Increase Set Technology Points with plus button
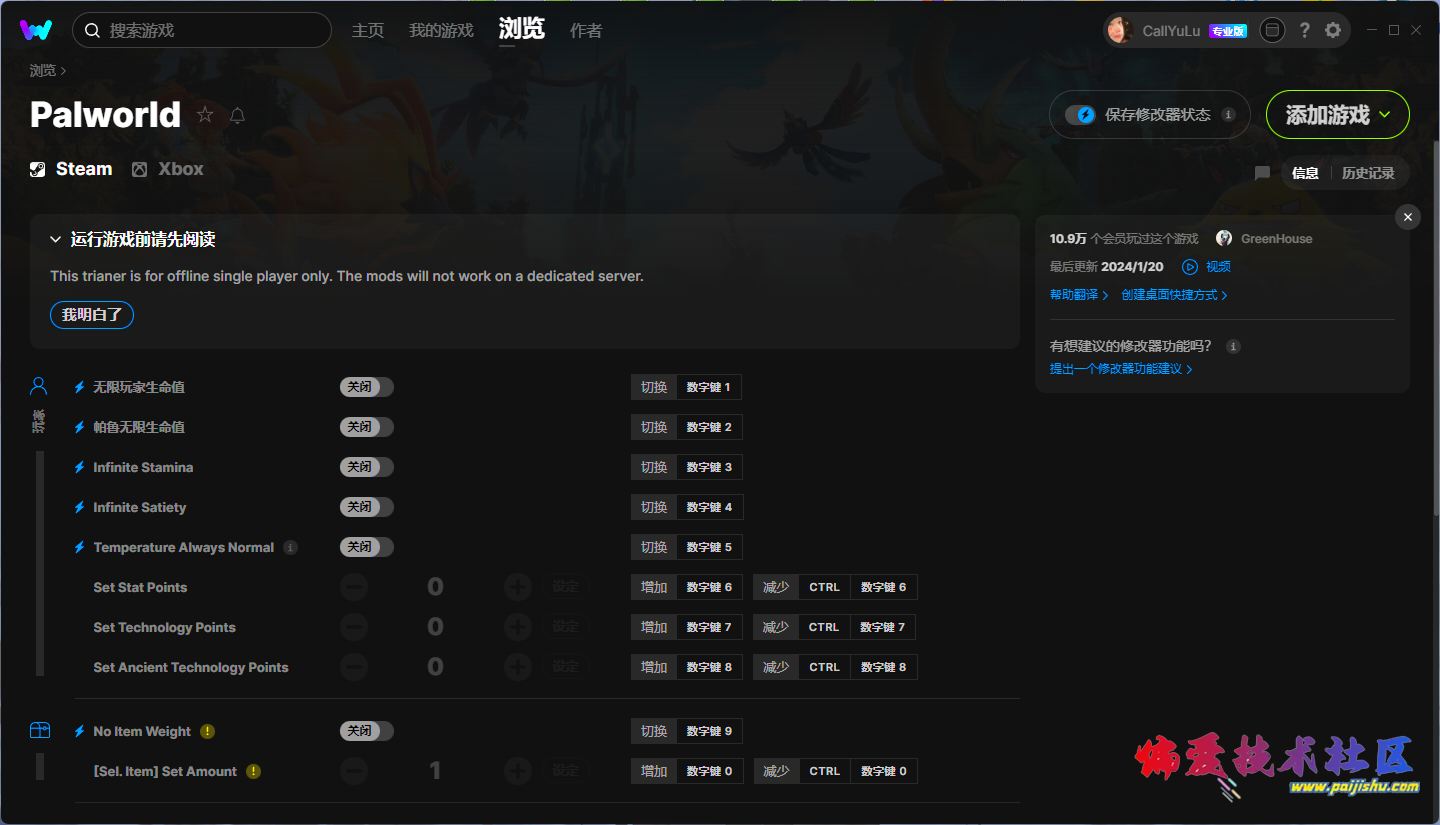Image resolution: width=1440 pixels, height=825 pixels. coord(517,627)
